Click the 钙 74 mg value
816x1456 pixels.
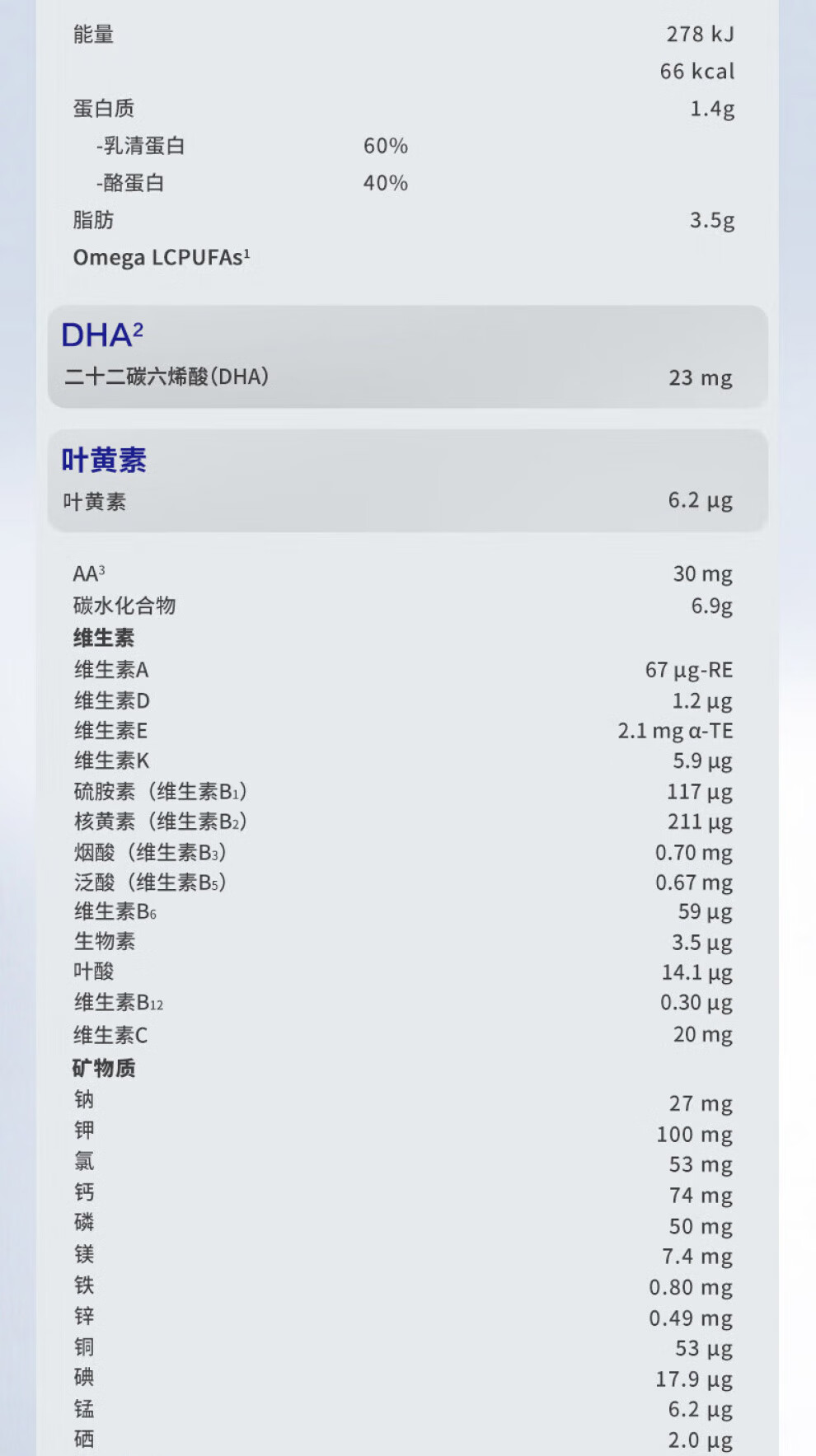pos(701,1196)
